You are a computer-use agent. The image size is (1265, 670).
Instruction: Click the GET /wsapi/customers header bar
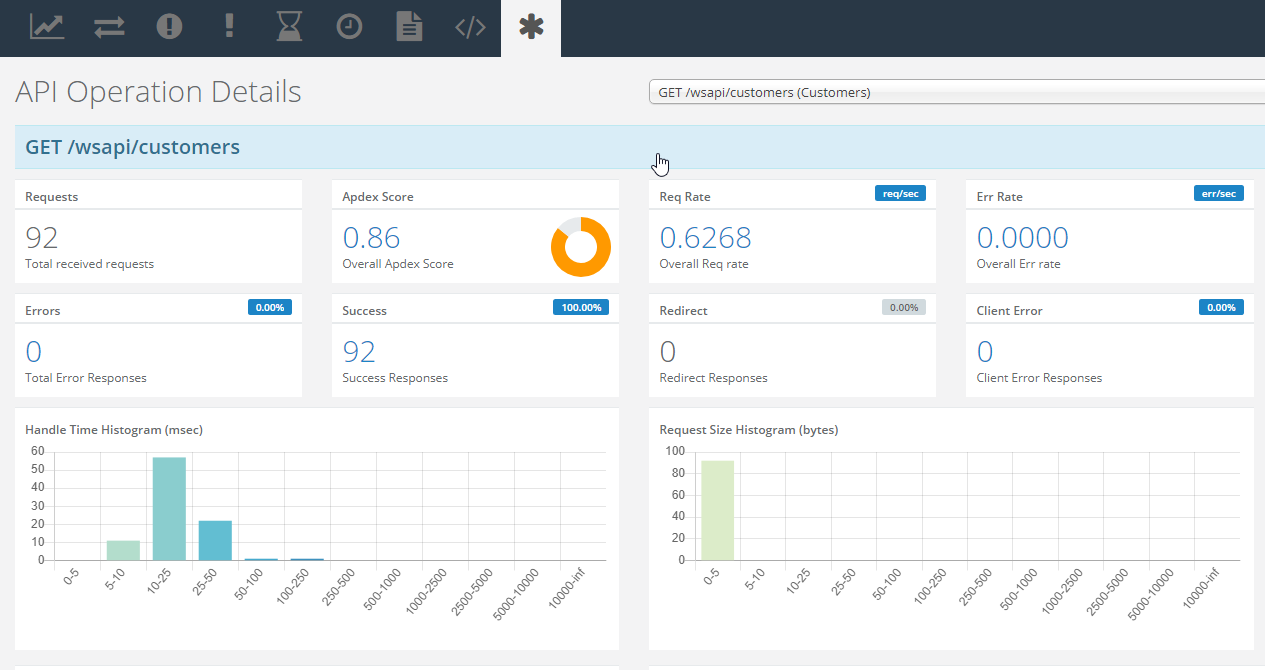(640, 147)
